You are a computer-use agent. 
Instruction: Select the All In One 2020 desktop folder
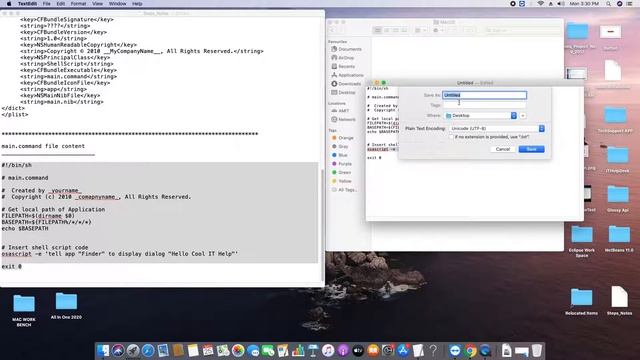(66, 306)
